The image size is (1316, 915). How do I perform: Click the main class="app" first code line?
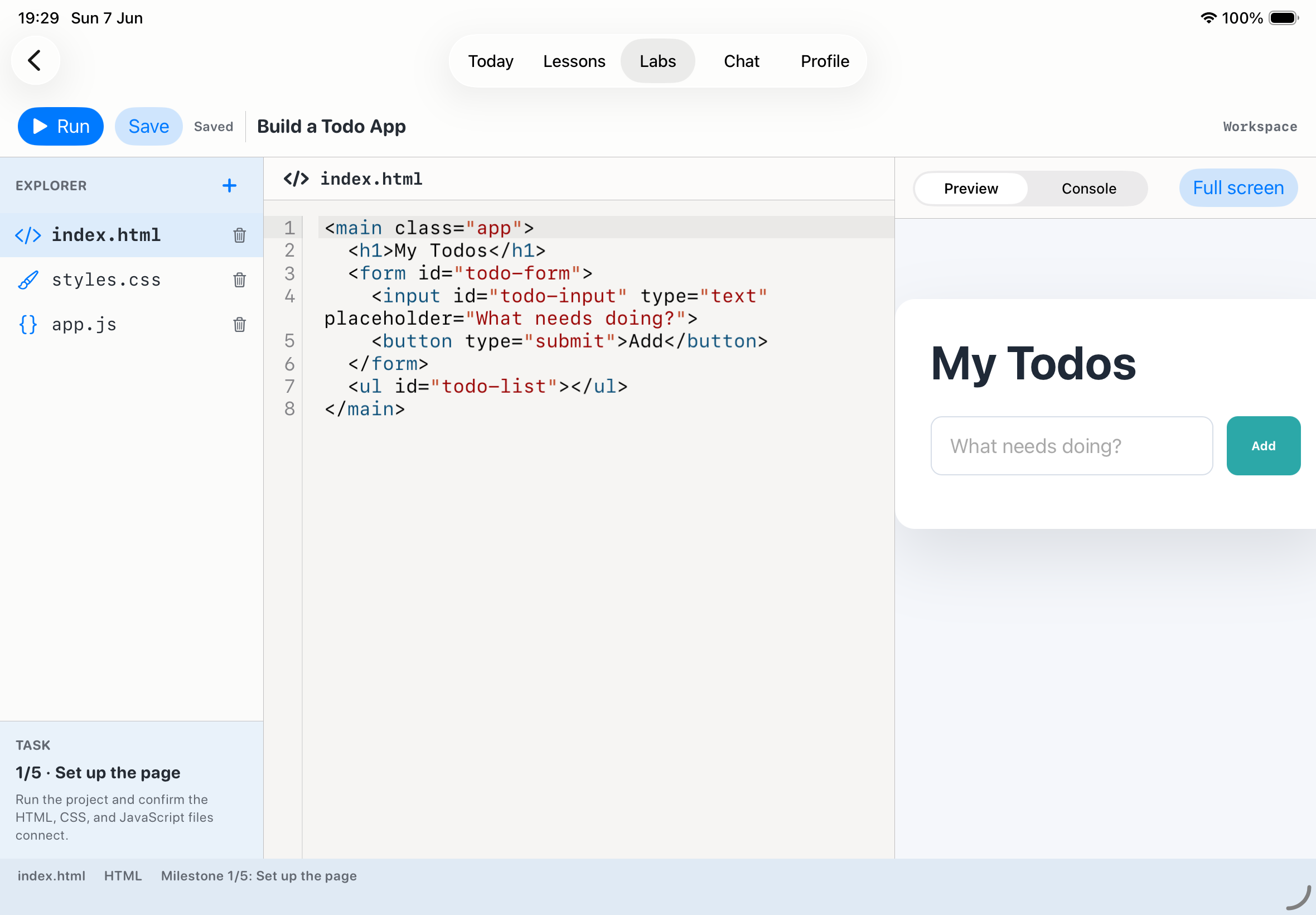[429, 228]
